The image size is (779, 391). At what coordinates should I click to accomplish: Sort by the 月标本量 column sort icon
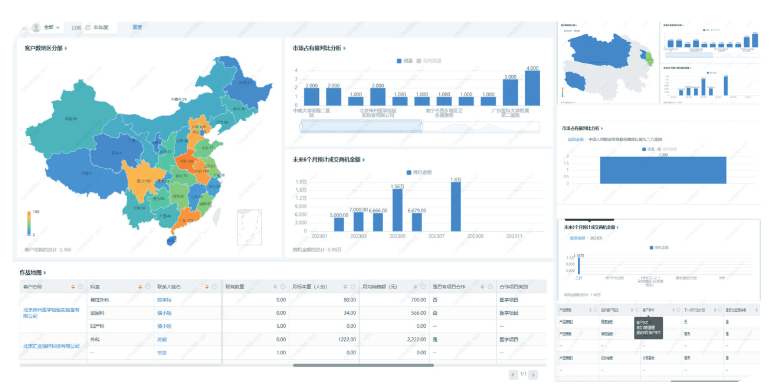tap(345, 287)
